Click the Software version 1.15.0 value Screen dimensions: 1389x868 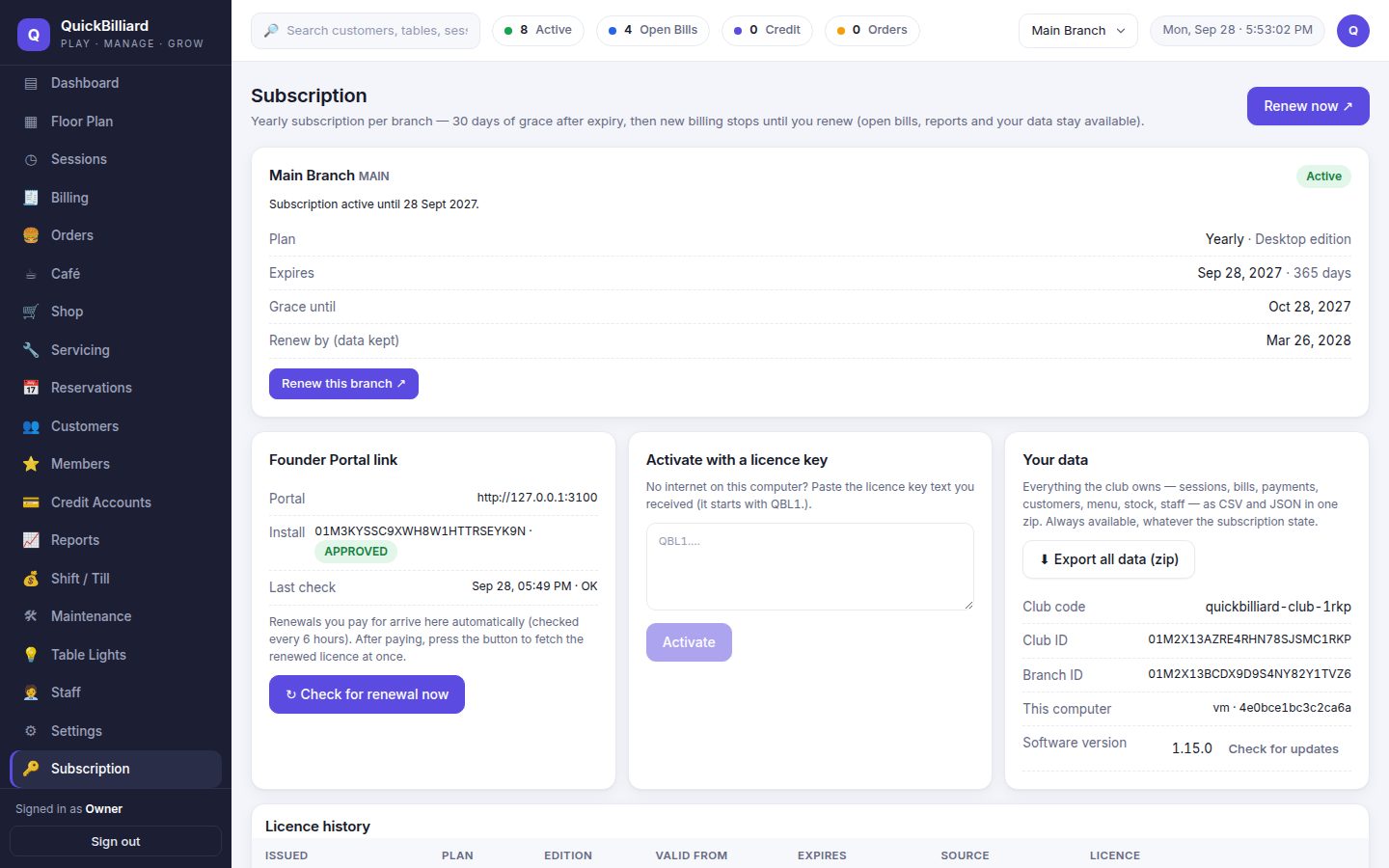tap(1192, 749)
